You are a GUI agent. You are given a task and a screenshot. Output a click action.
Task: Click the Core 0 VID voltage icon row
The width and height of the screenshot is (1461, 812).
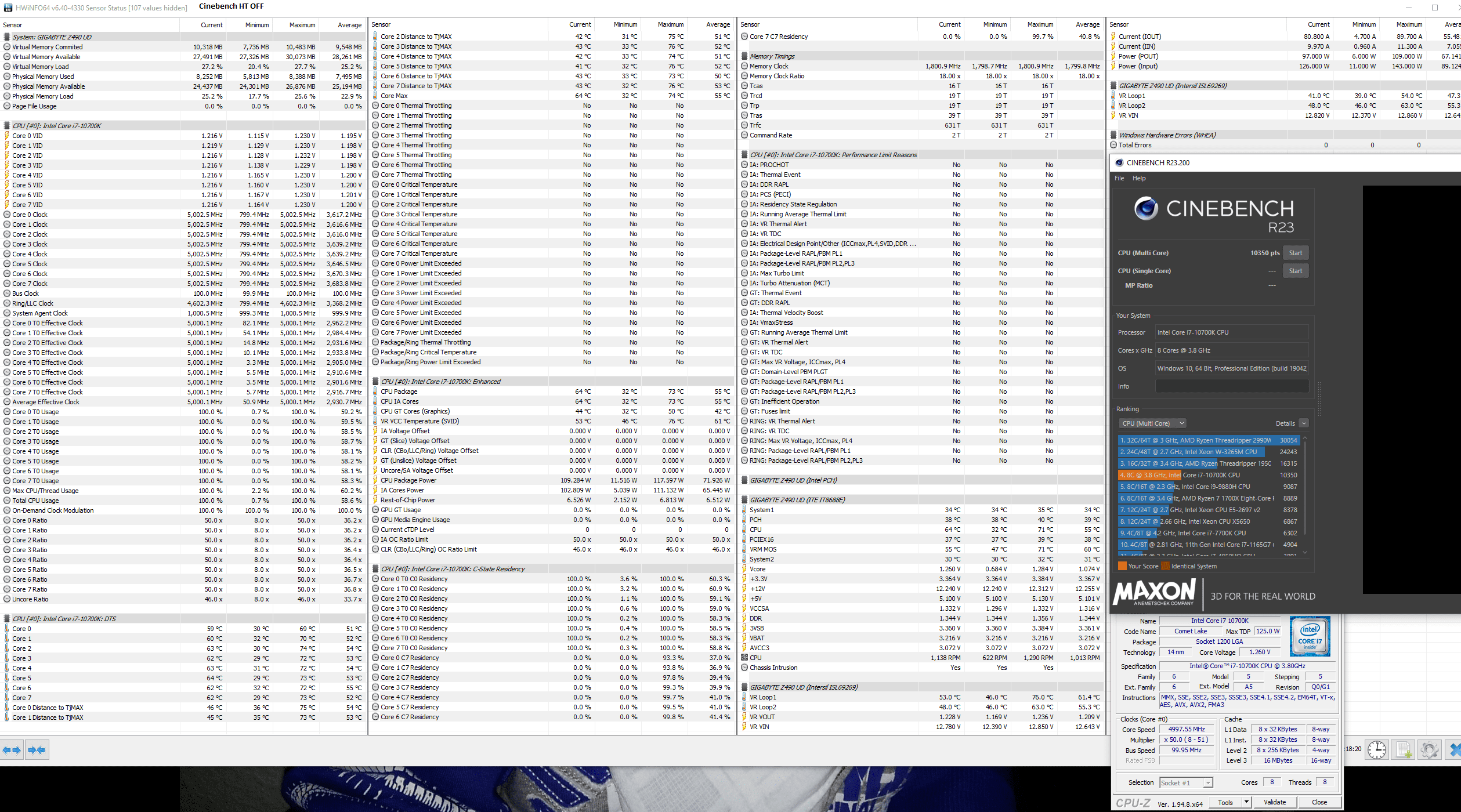click(7, 136)
